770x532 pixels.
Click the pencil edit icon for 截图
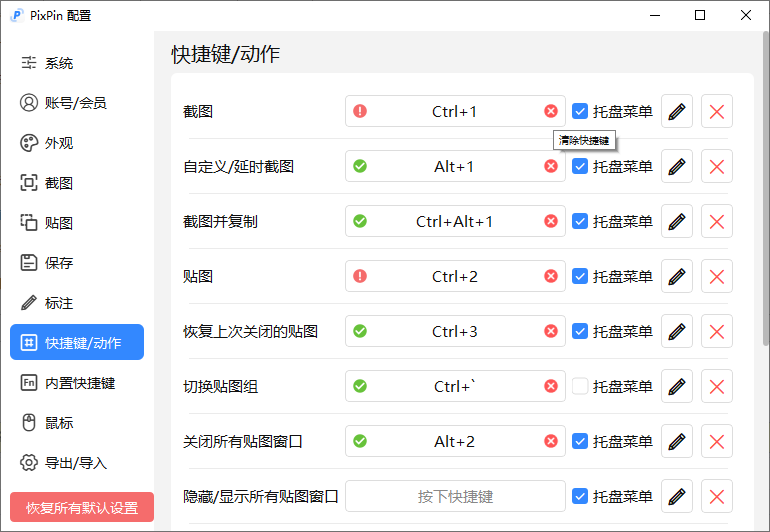click(x=677, y=112)
